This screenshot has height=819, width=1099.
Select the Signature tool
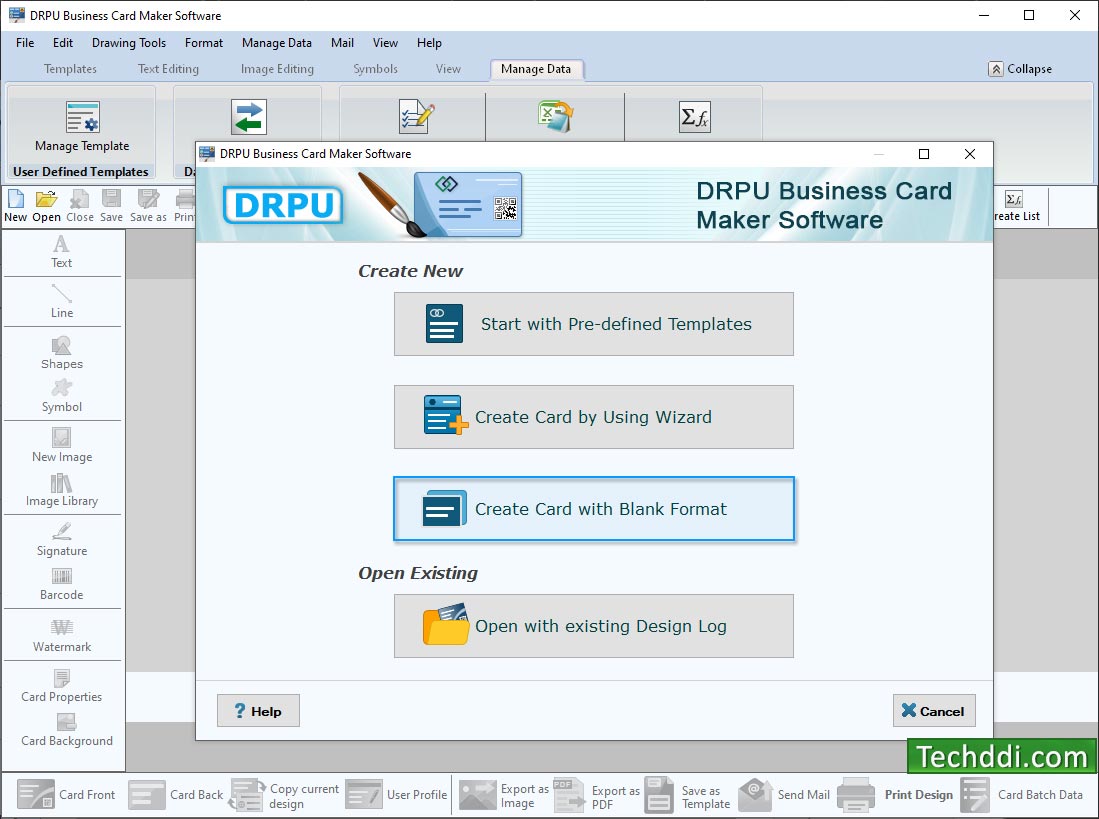(62, 540)
